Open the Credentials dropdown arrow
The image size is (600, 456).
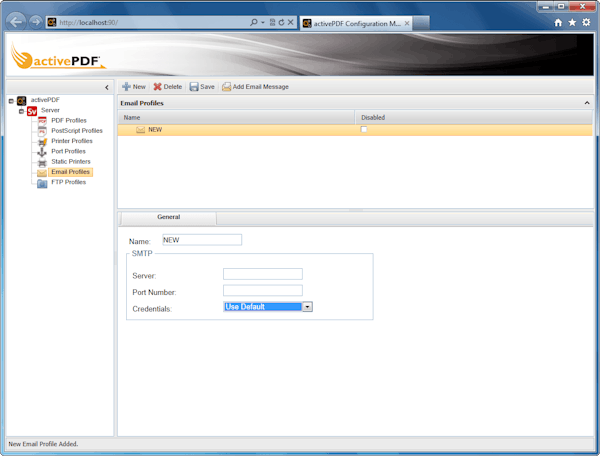307,307
